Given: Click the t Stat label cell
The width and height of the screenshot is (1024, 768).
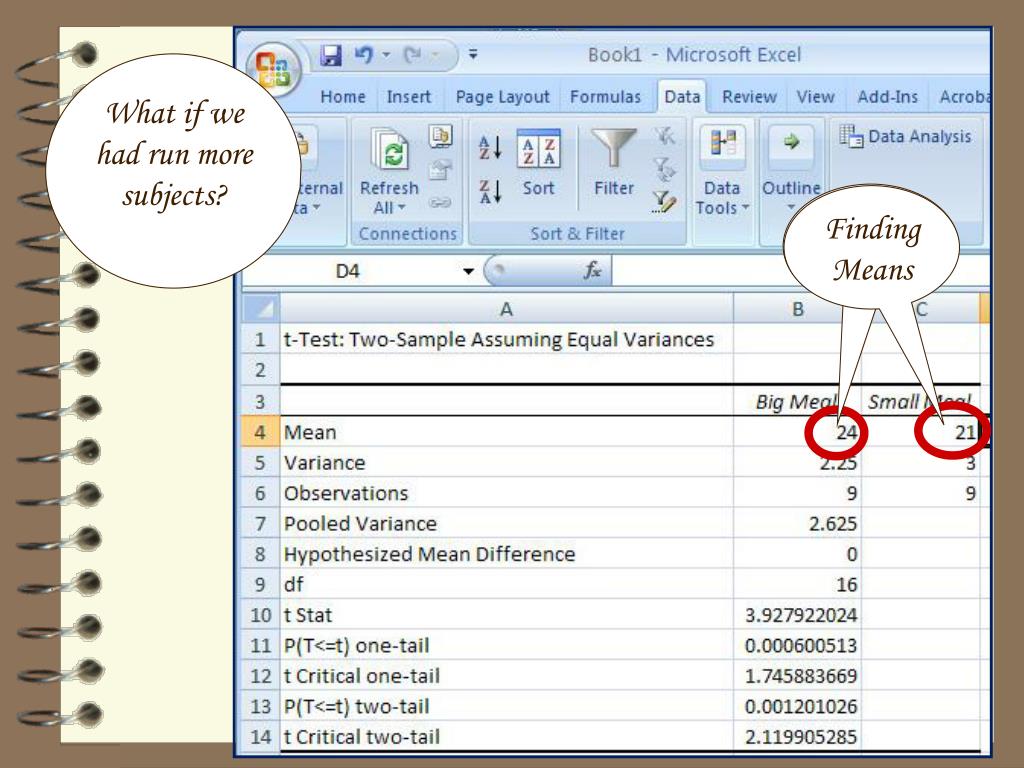Looking at the screenshot, I should [x=506, y=615].
